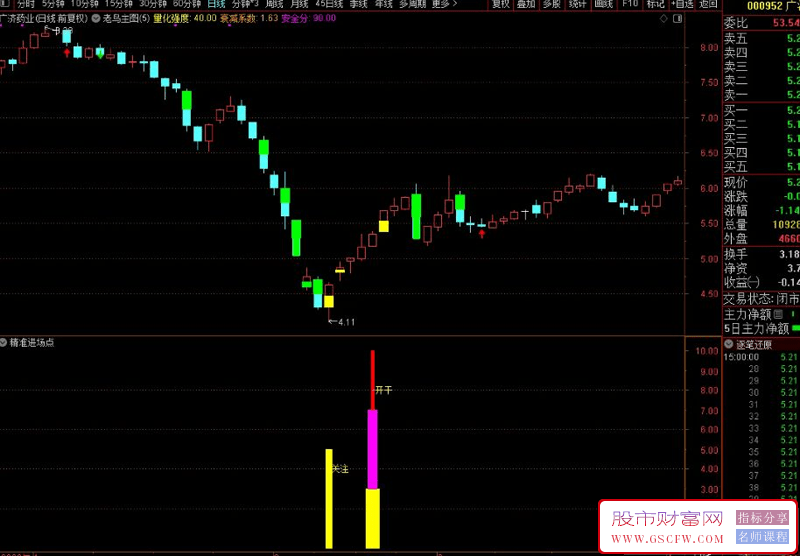800x556 pixels.
Task: Click the 画线 drawing tools button
Action: [x=604, y=4]
